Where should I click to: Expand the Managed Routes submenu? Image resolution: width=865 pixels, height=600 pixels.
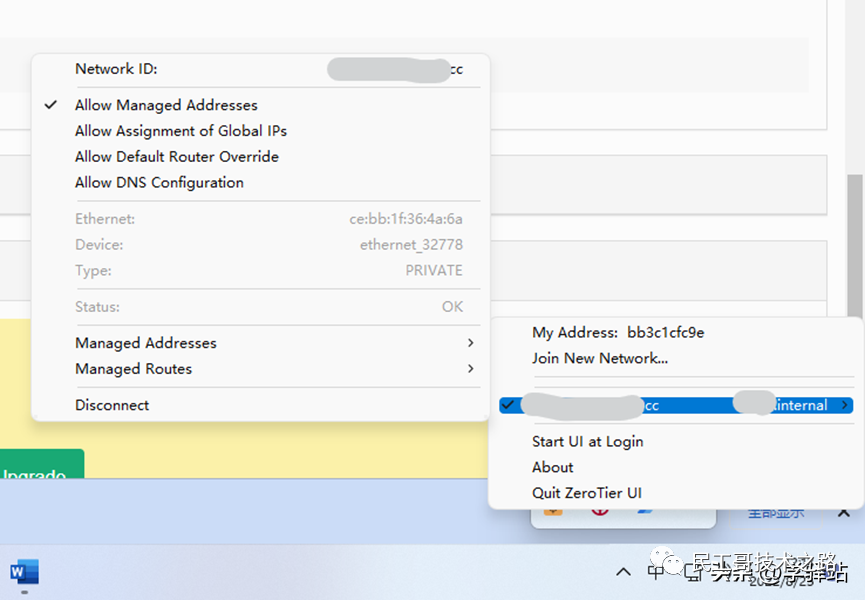coord(260,368)
